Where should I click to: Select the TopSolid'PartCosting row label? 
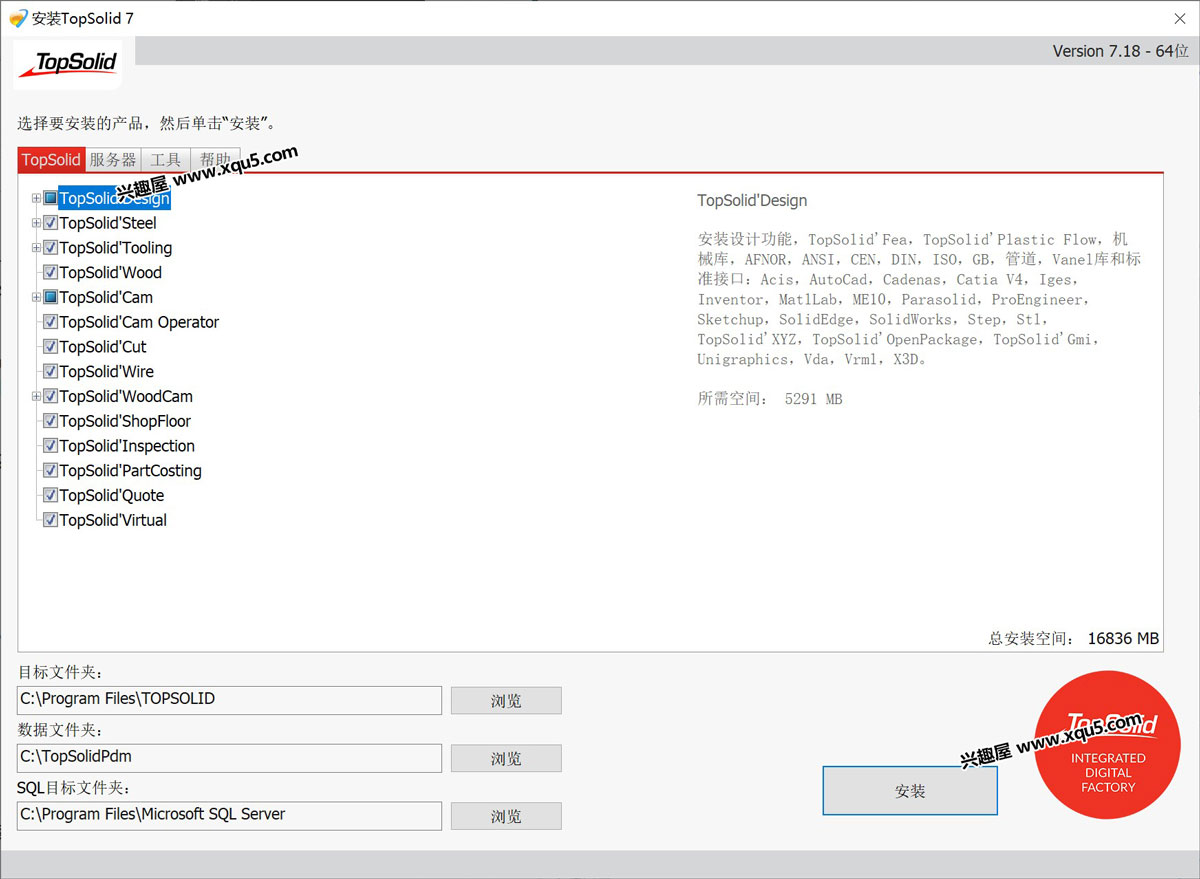pos(131,470)
